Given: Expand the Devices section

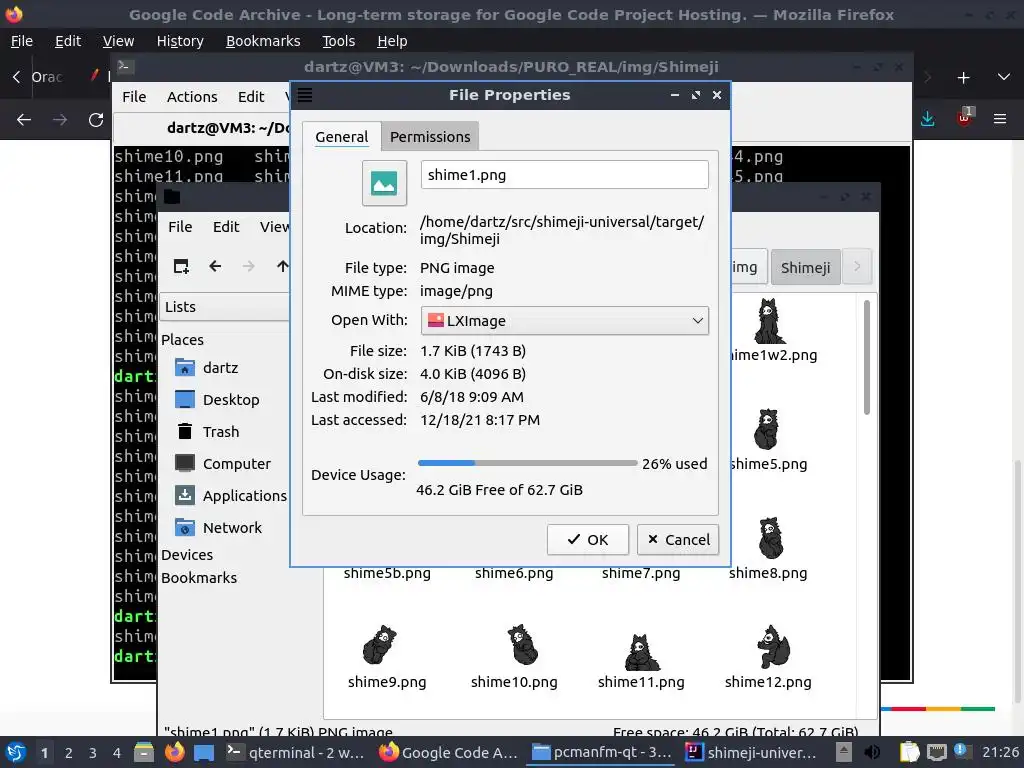Looking at the screenshot, I should tap(187, 555).
